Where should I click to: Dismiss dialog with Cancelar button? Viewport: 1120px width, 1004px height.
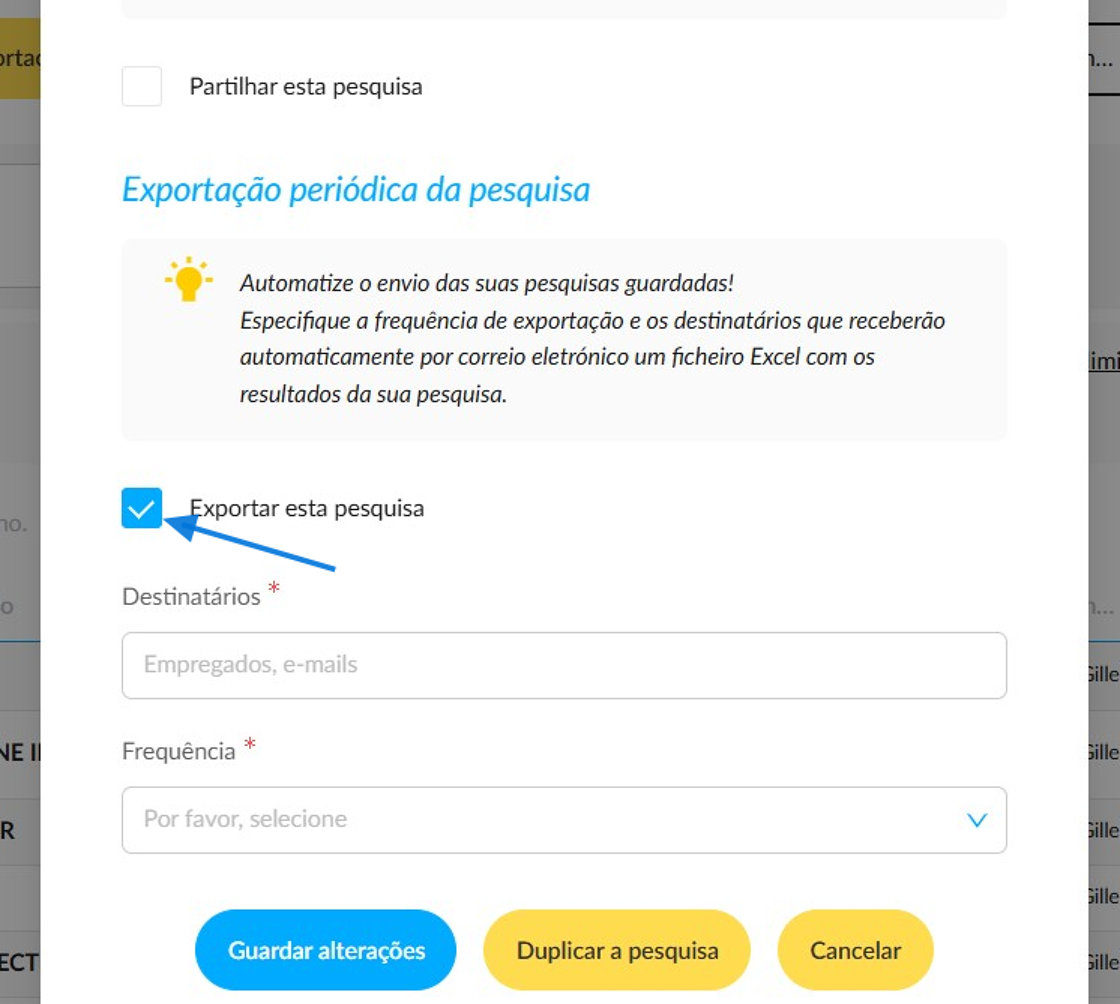[856, 950]
